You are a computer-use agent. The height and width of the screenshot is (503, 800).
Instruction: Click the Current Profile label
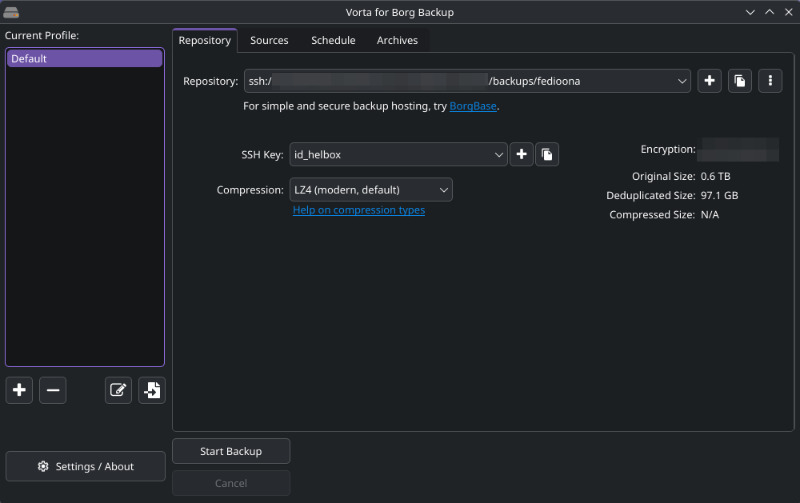pos(42,36)
